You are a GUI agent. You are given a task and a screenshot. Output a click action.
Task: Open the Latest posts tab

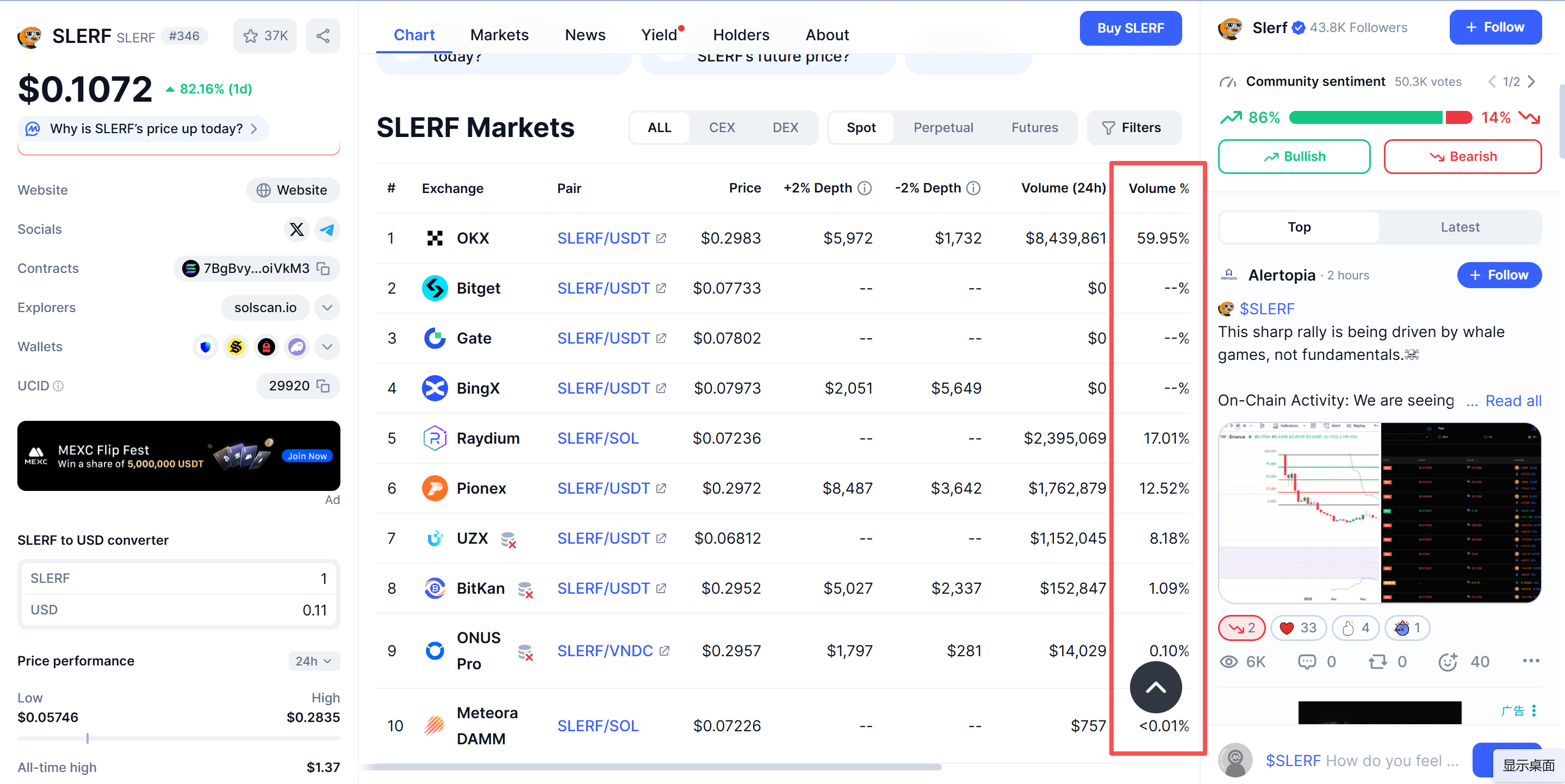tap(1460, 227)
